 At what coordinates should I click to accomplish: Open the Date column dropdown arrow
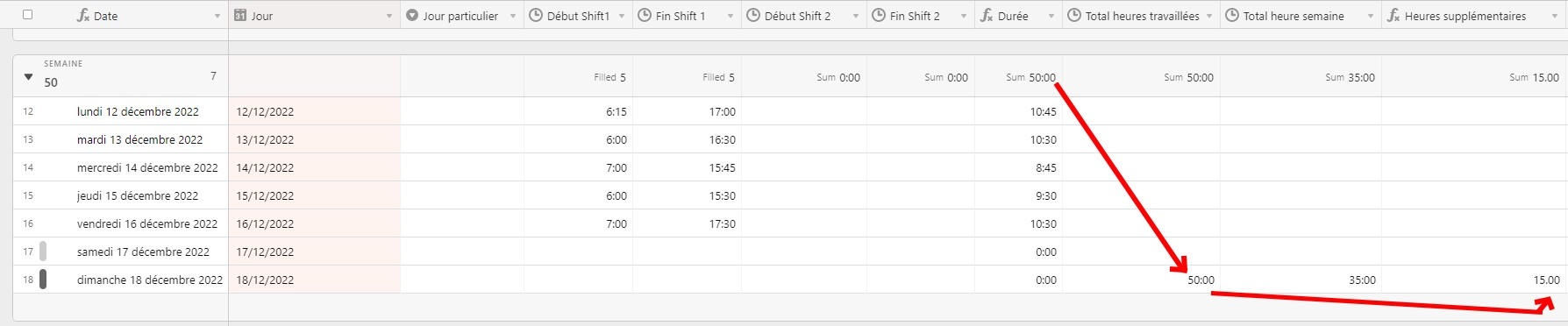pos(217,17)
